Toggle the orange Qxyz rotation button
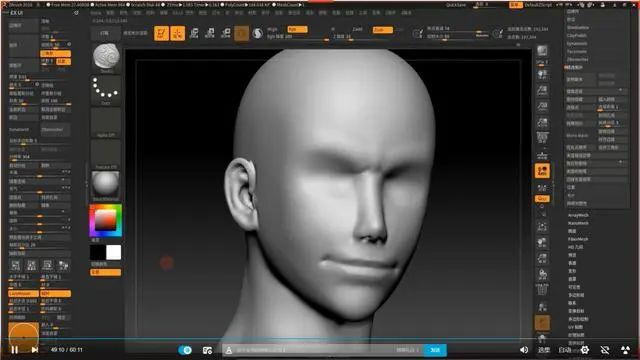This screenshot has width=640, height=360. (542, 199)
